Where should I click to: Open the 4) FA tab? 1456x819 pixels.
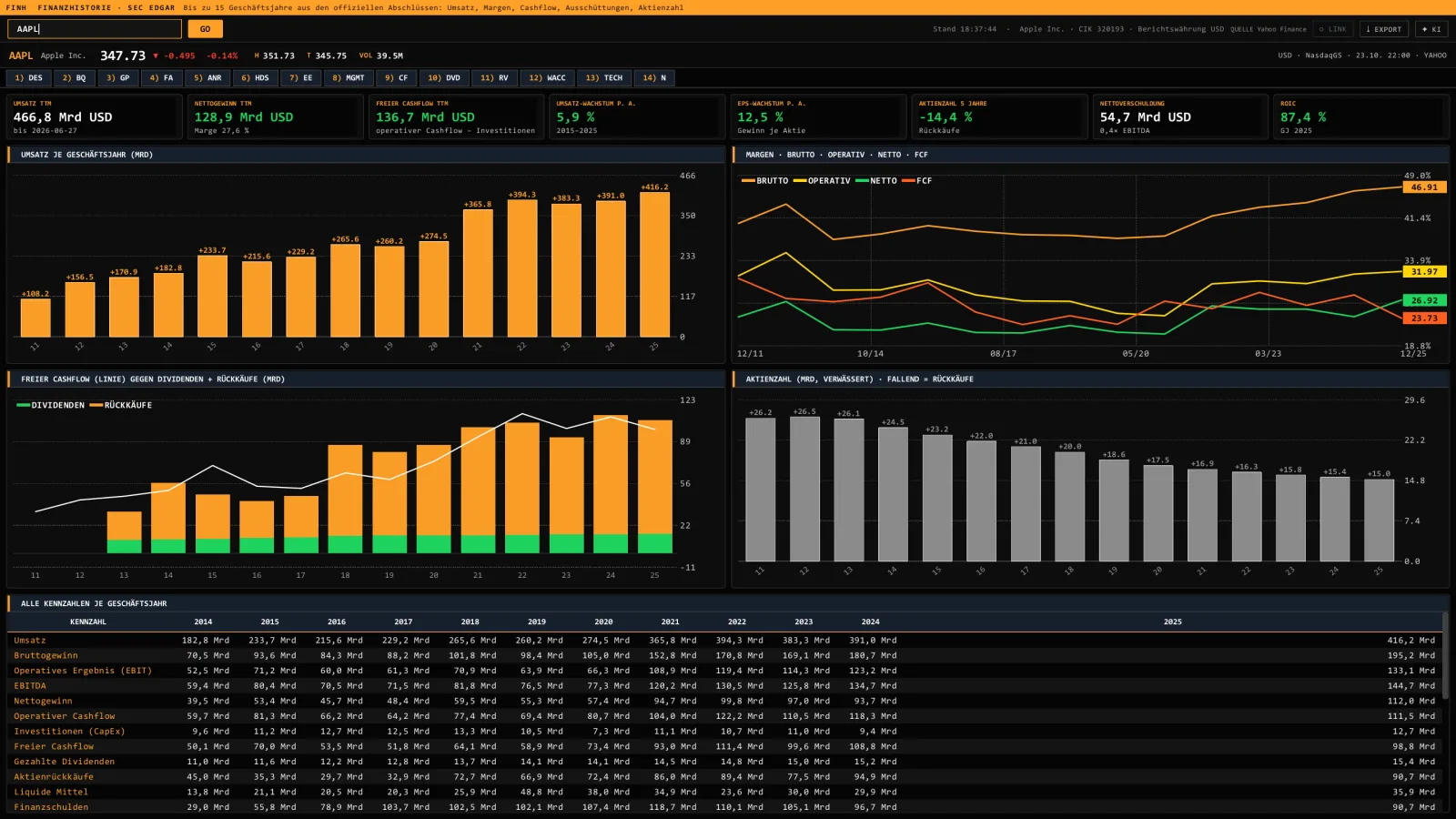(x=161, y=78)
